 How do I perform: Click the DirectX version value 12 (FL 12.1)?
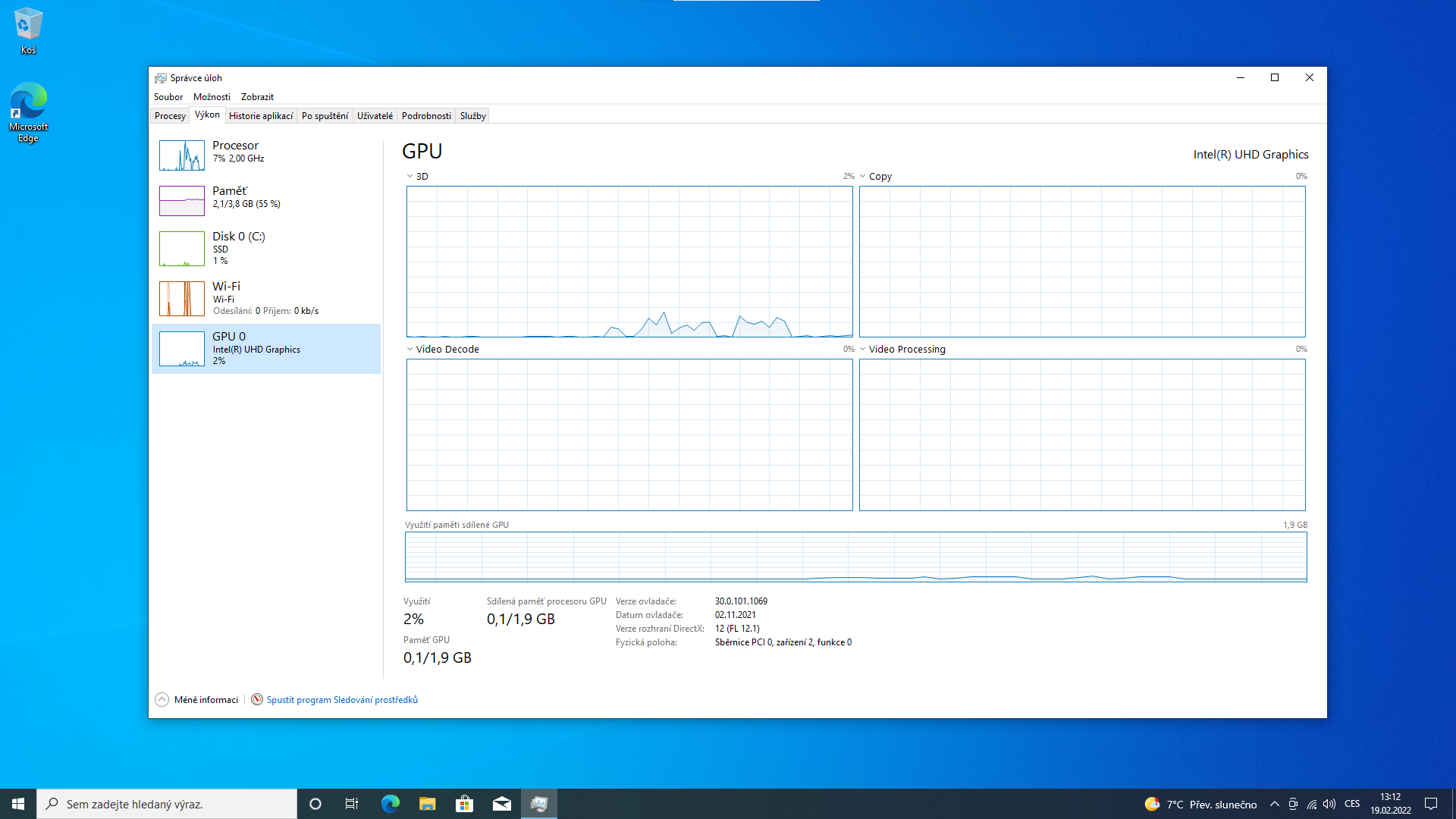(737, 629)
